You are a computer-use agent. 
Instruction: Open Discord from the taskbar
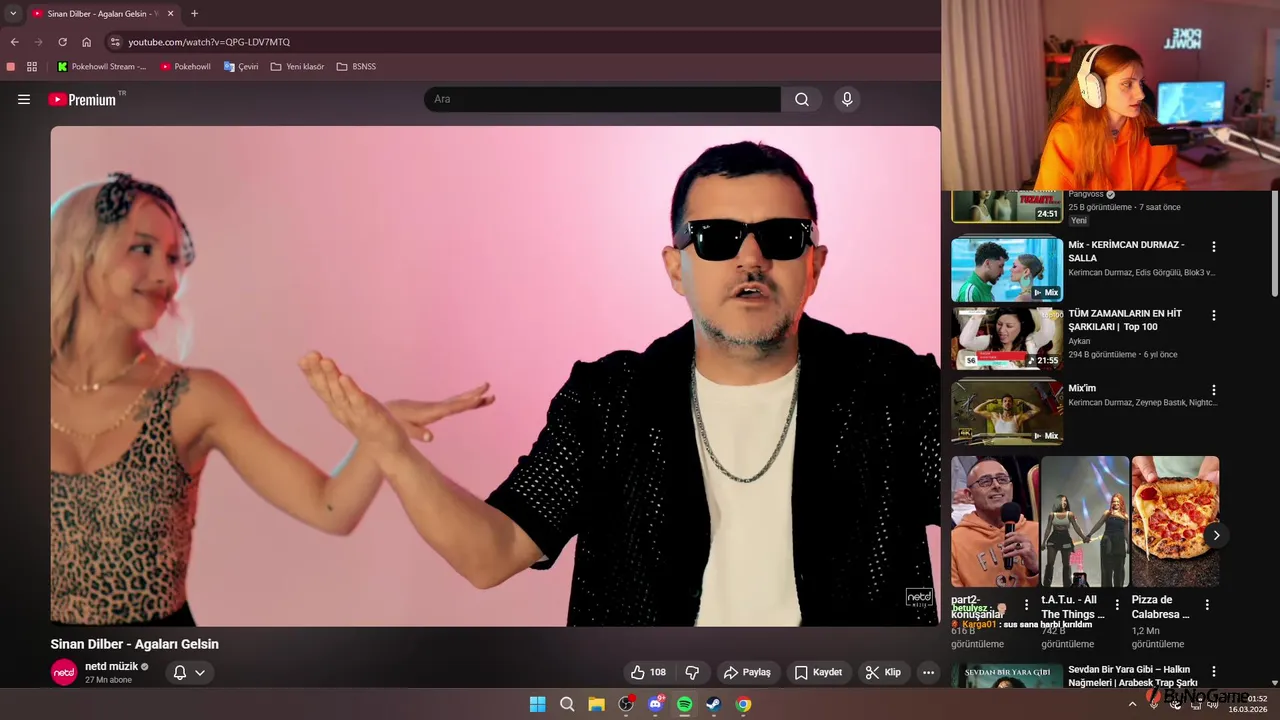coord(655,704)
